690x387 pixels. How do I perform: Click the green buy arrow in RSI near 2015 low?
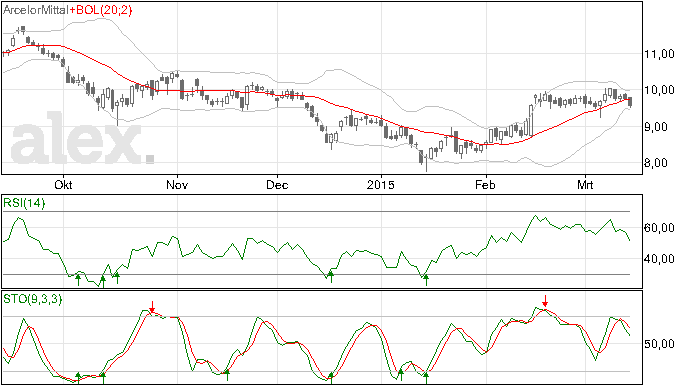click(426, 280)
